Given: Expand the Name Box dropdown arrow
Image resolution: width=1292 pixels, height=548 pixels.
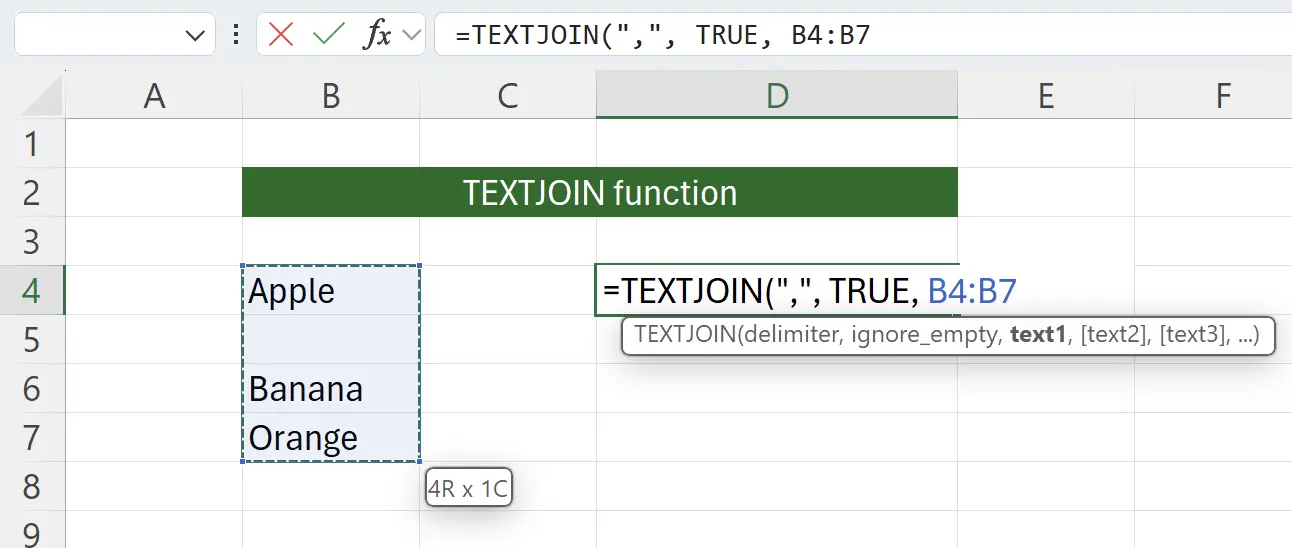Looking at the screenshot, I should 195,36.
